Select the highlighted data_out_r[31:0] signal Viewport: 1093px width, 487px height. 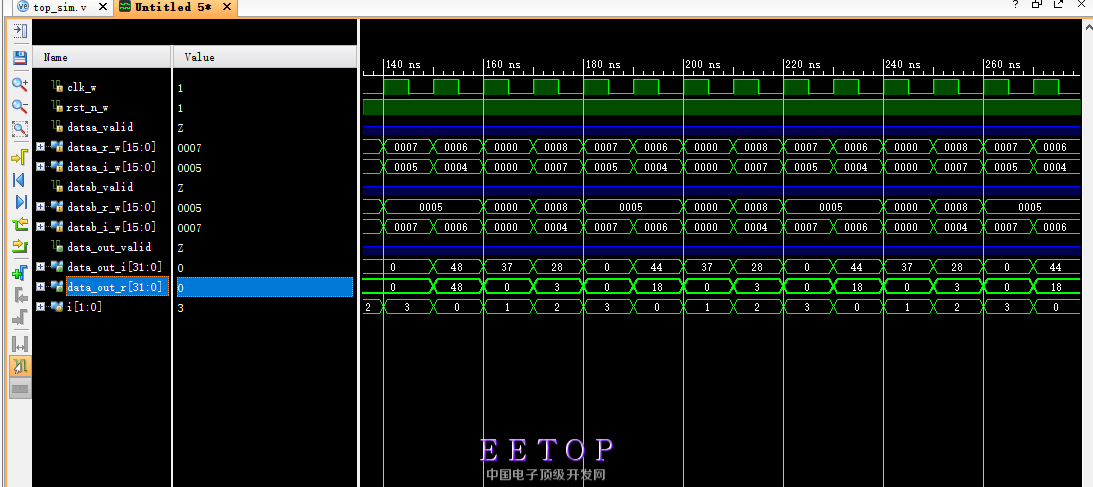[x=117, y=287]
